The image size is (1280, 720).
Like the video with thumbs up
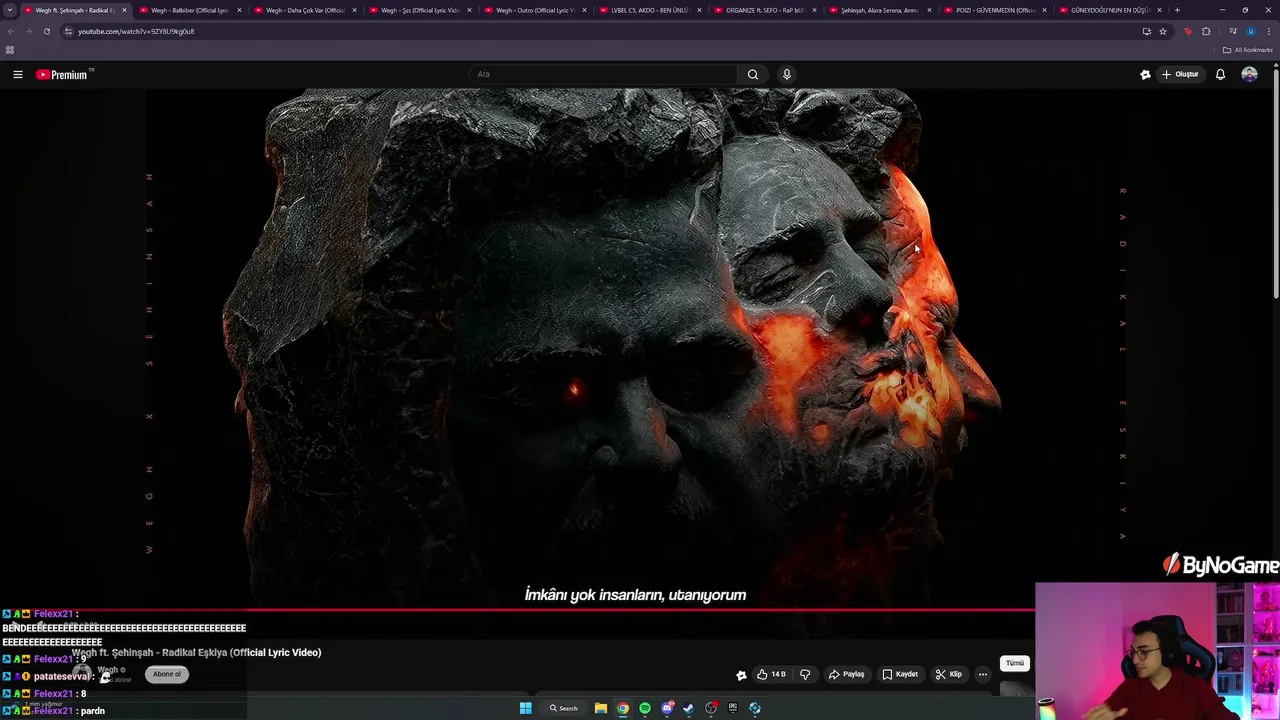(771, 674)
